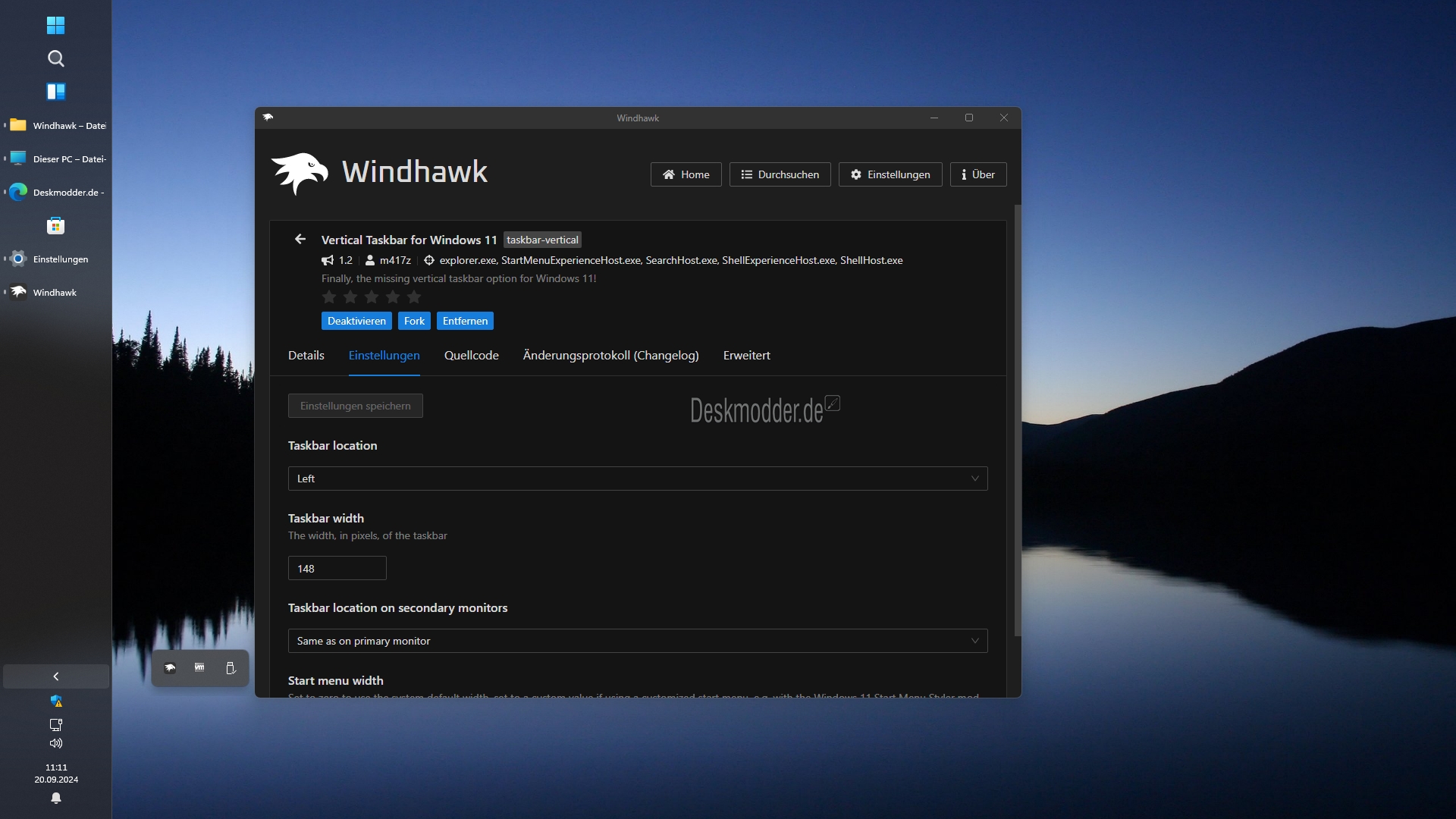Click the target processes list starting explorer.exe
Viewport: 1456px width, 819px height.
point(671,260)
